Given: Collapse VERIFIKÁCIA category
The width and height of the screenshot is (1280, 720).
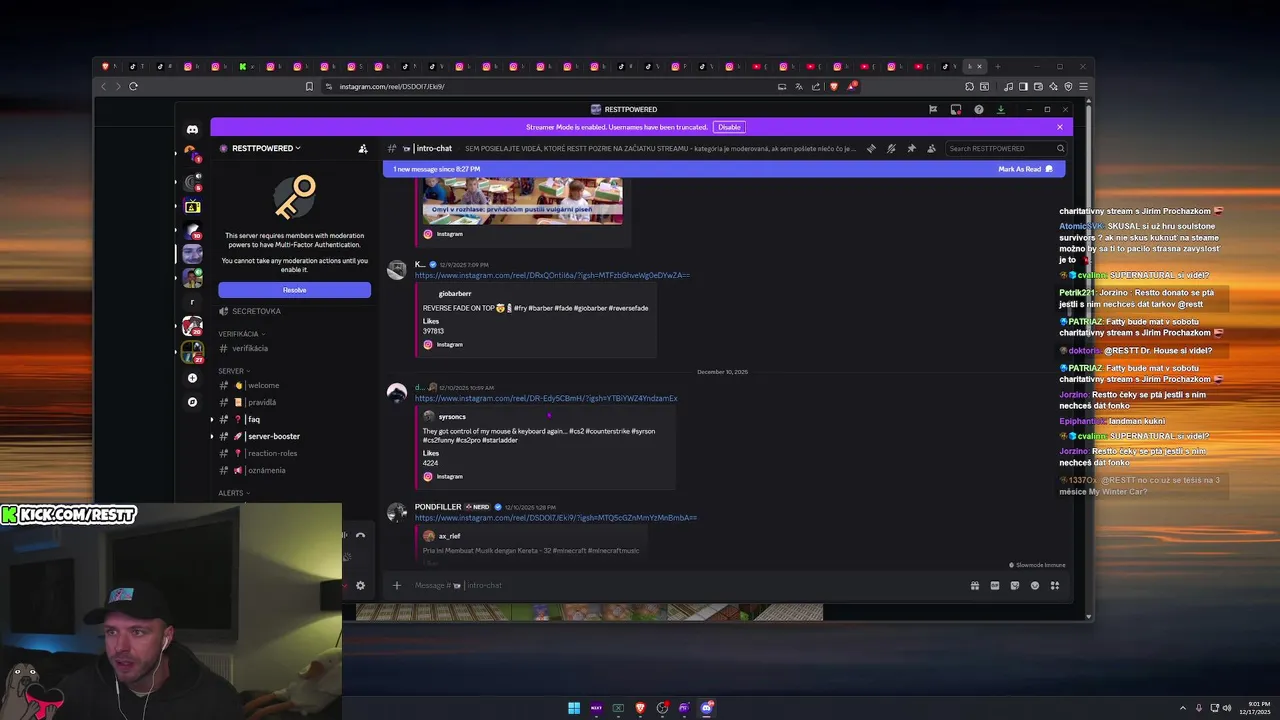Looking at the screenshot, I should [x=242, y=334].
